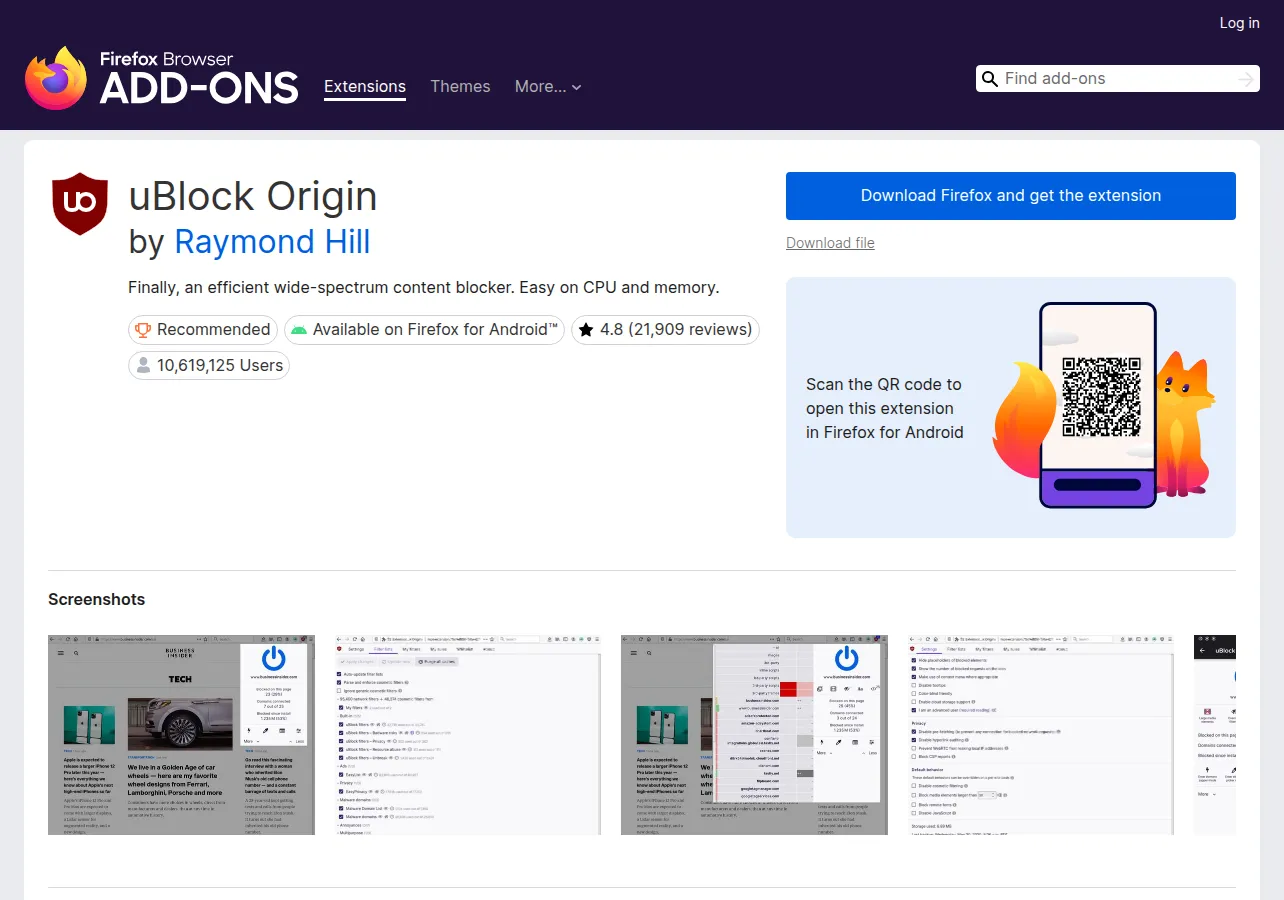Click Download Firefox and get the extension

(x=1011, y=196)
